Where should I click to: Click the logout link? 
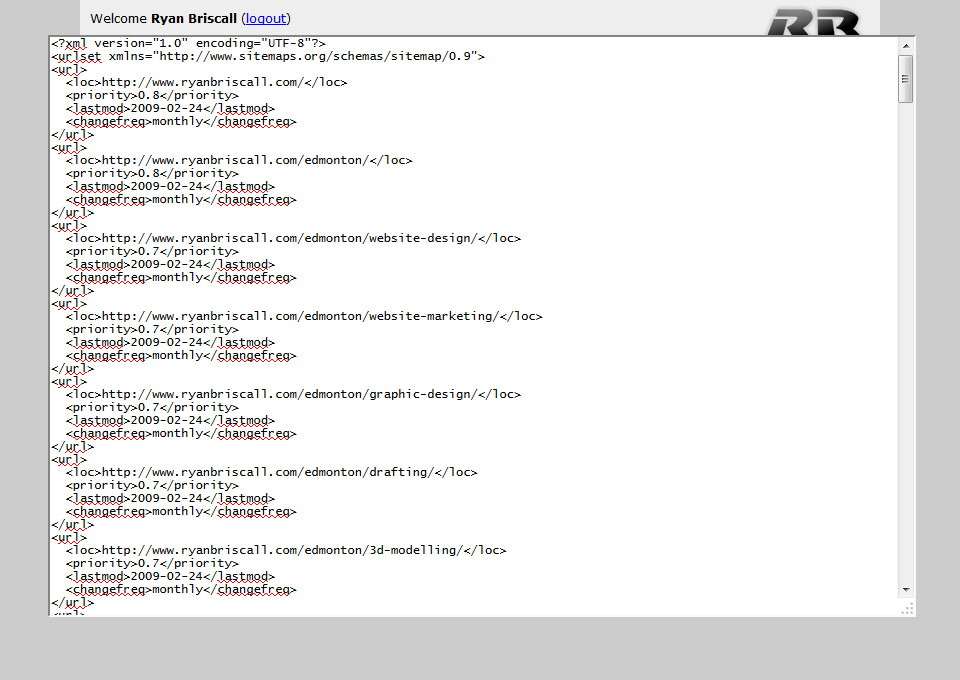point(266,18)
